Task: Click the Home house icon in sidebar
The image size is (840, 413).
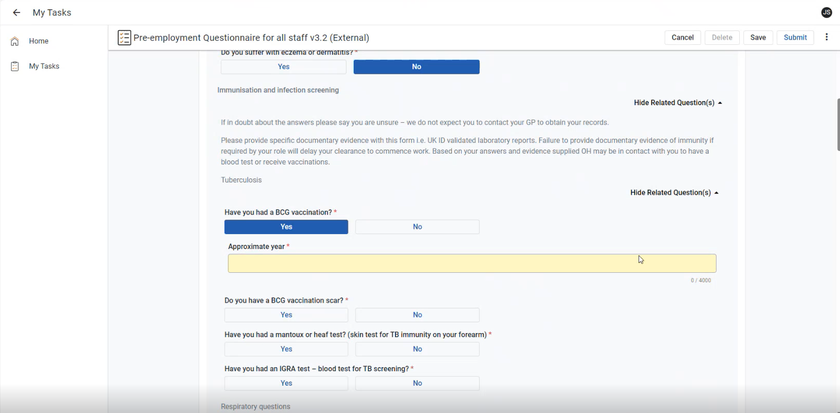Action: [15, 41]
